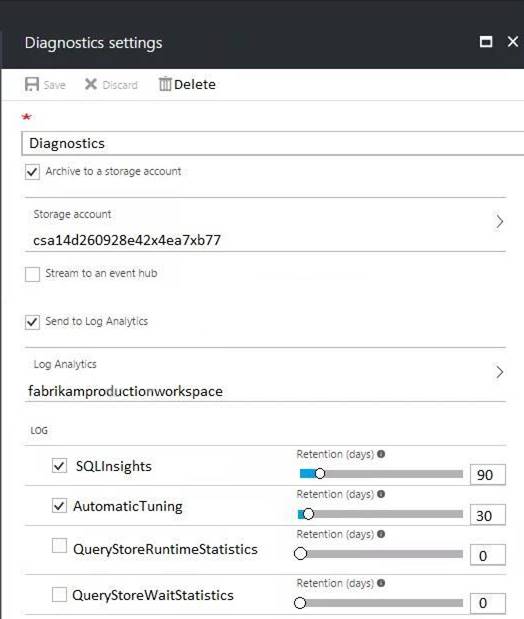Click the Delete trash can icon
This screenshot has height=619, width=524.
point(165,84)
